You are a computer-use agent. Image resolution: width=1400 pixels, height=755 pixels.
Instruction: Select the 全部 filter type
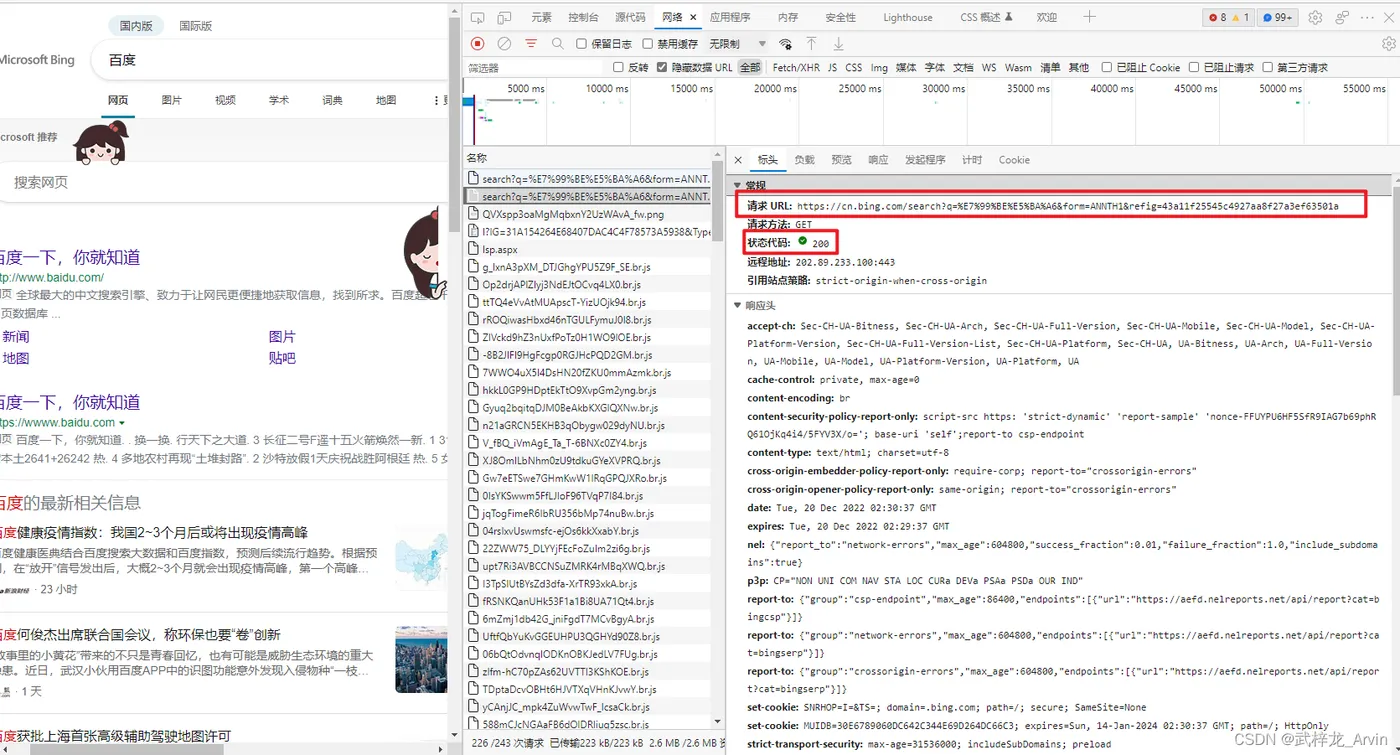(x=750, y=67)
